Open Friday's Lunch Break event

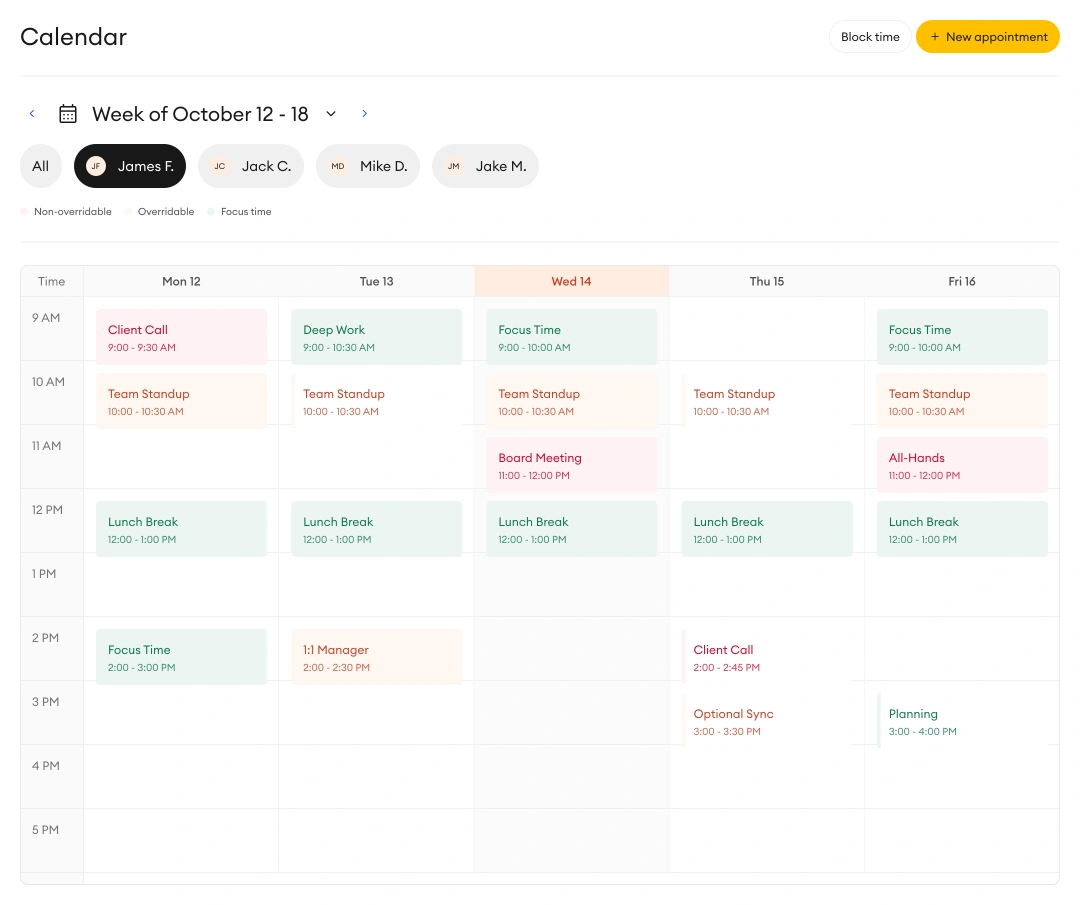[x=962, y=529]
